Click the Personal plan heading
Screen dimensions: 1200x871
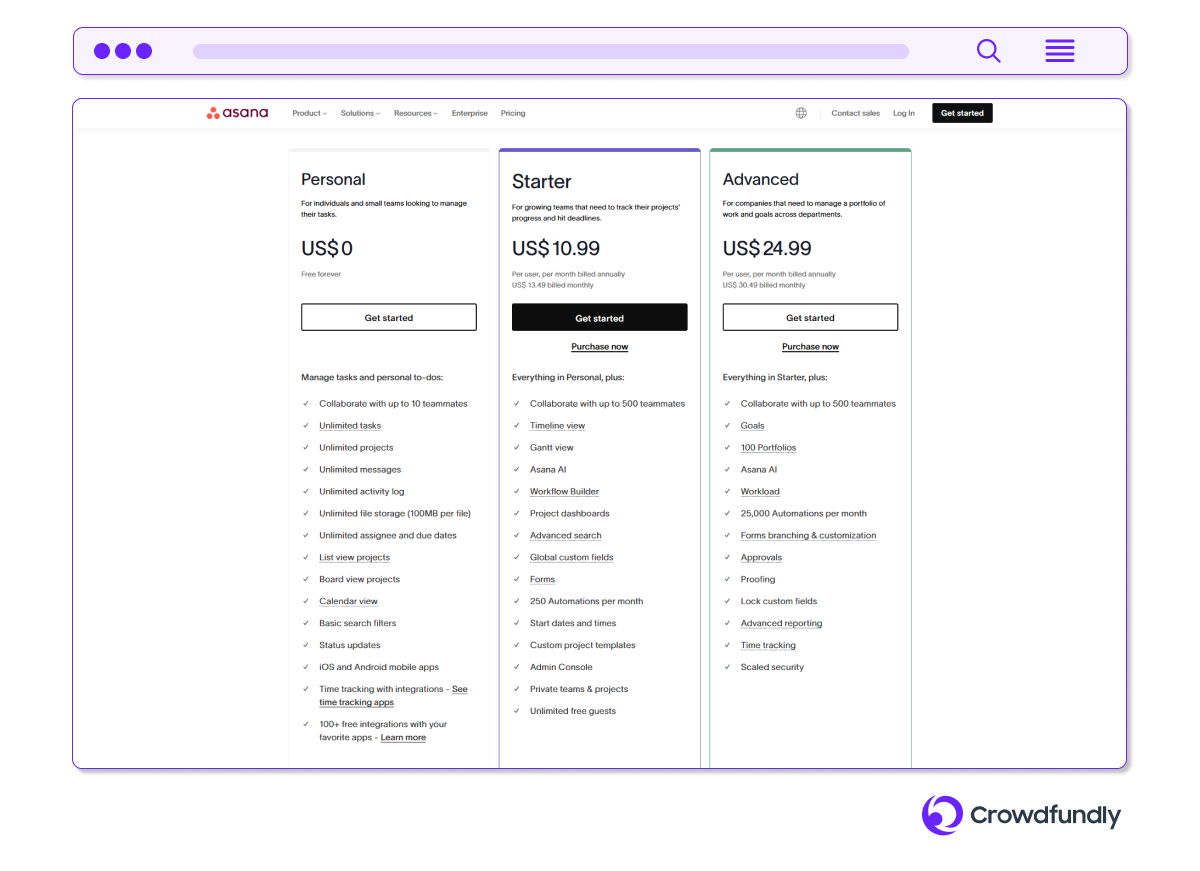tap(333, 180)
